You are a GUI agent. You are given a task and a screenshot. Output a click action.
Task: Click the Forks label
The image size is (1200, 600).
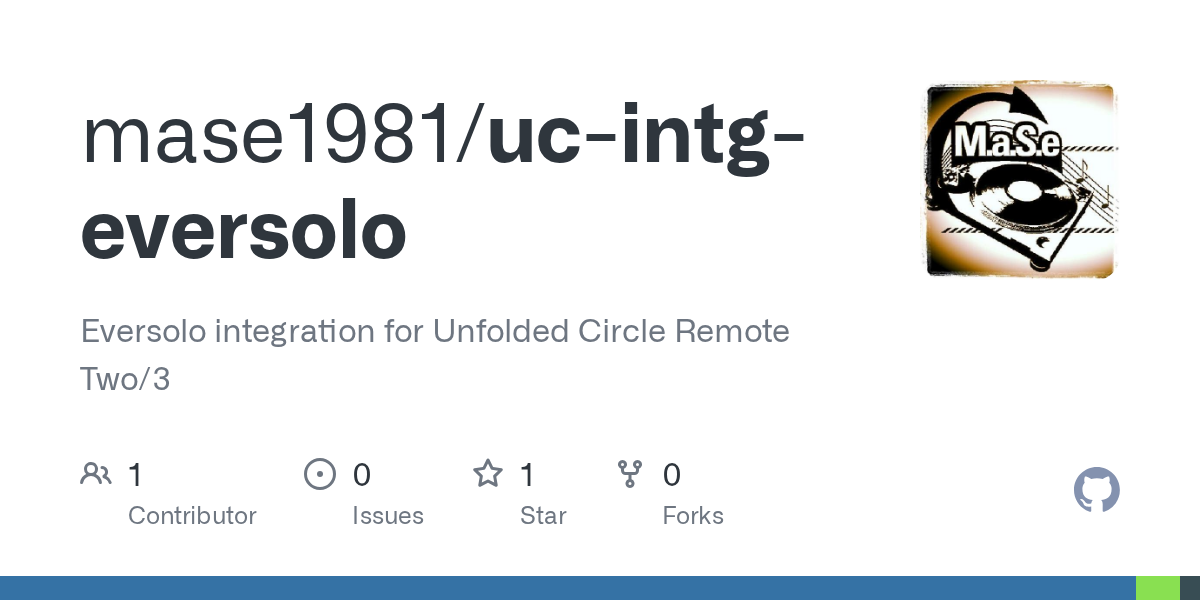[693, 516]
